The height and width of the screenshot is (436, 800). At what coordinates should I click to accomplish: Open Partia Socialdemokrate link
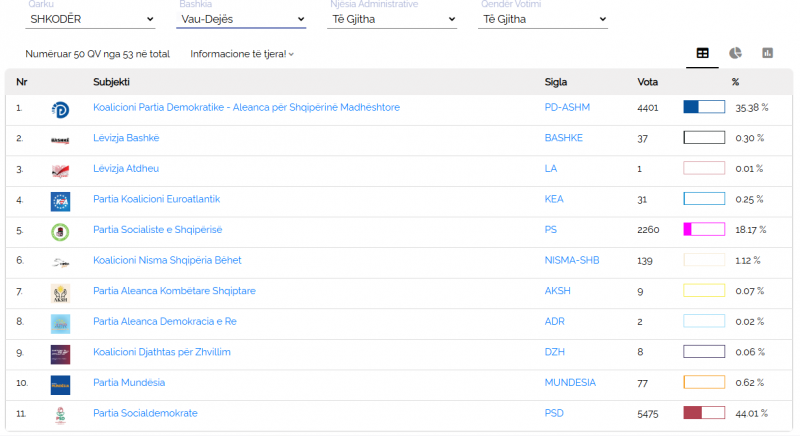145,413
